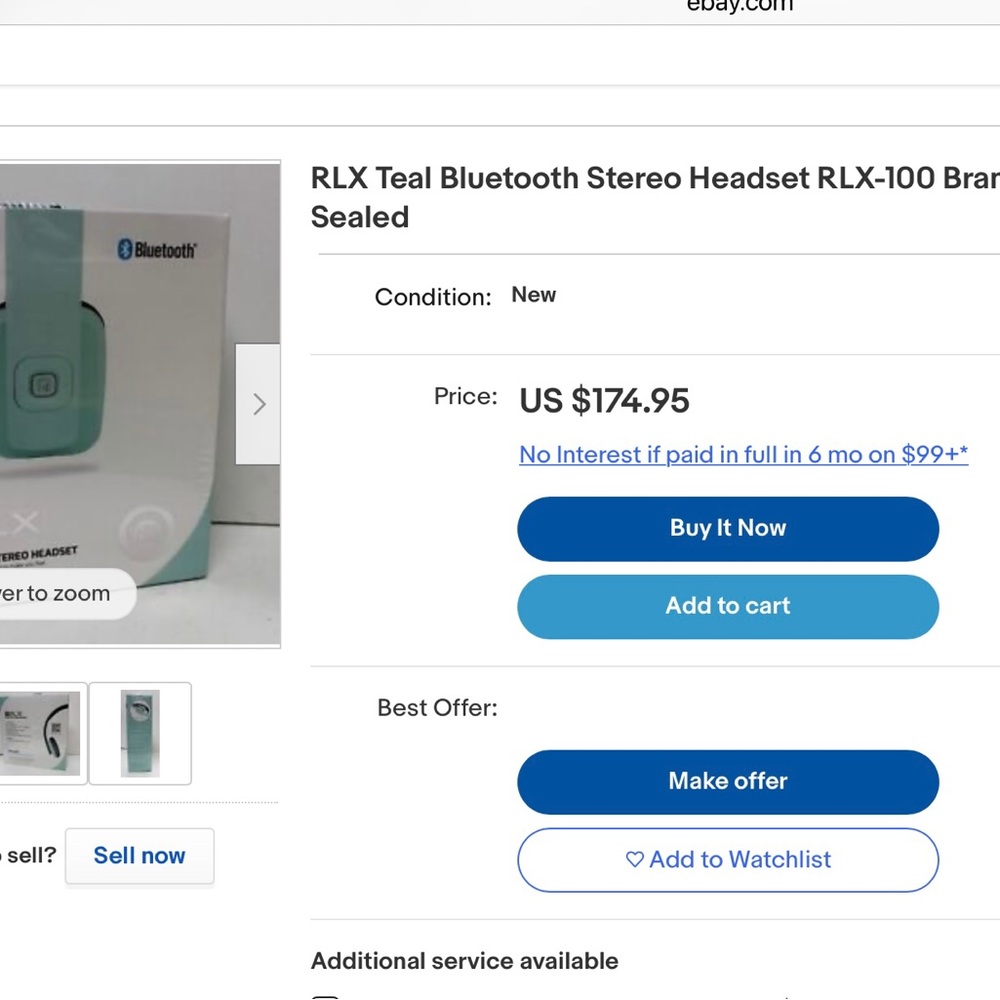Click the RLX Teal Bluetooth Headset title
1000x1000 pixels.
click(x=655, y=197)
